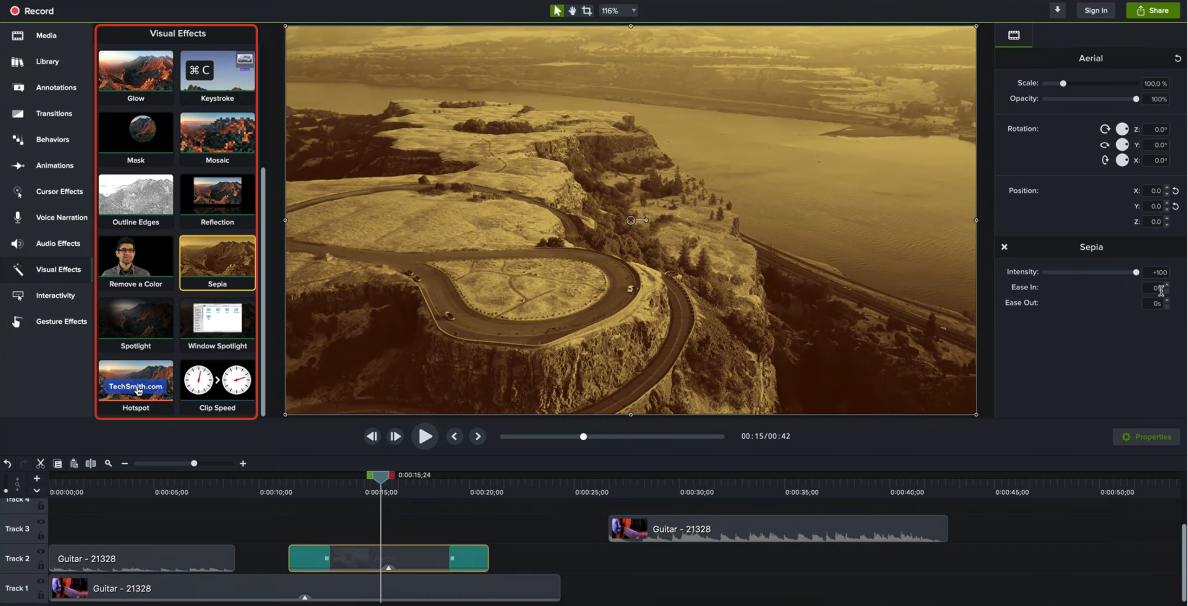Image resolution: width=1188 pixels, height=606 pixels.
Task: Zoom in timeline with plus icon
Action: [242, 464]
